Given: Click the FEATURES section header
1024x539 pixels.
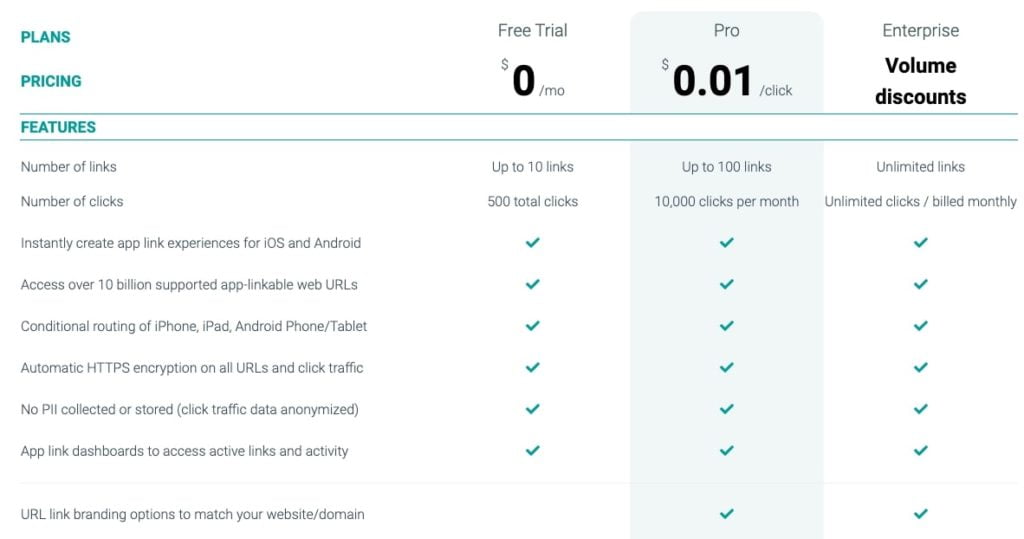Looking at the screenshot, I should click(58, 127).
